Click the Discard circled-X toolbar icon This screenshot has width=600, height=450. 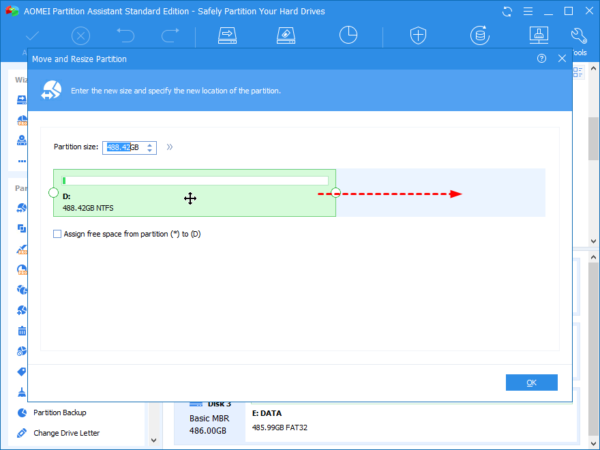tap(80, 36)
